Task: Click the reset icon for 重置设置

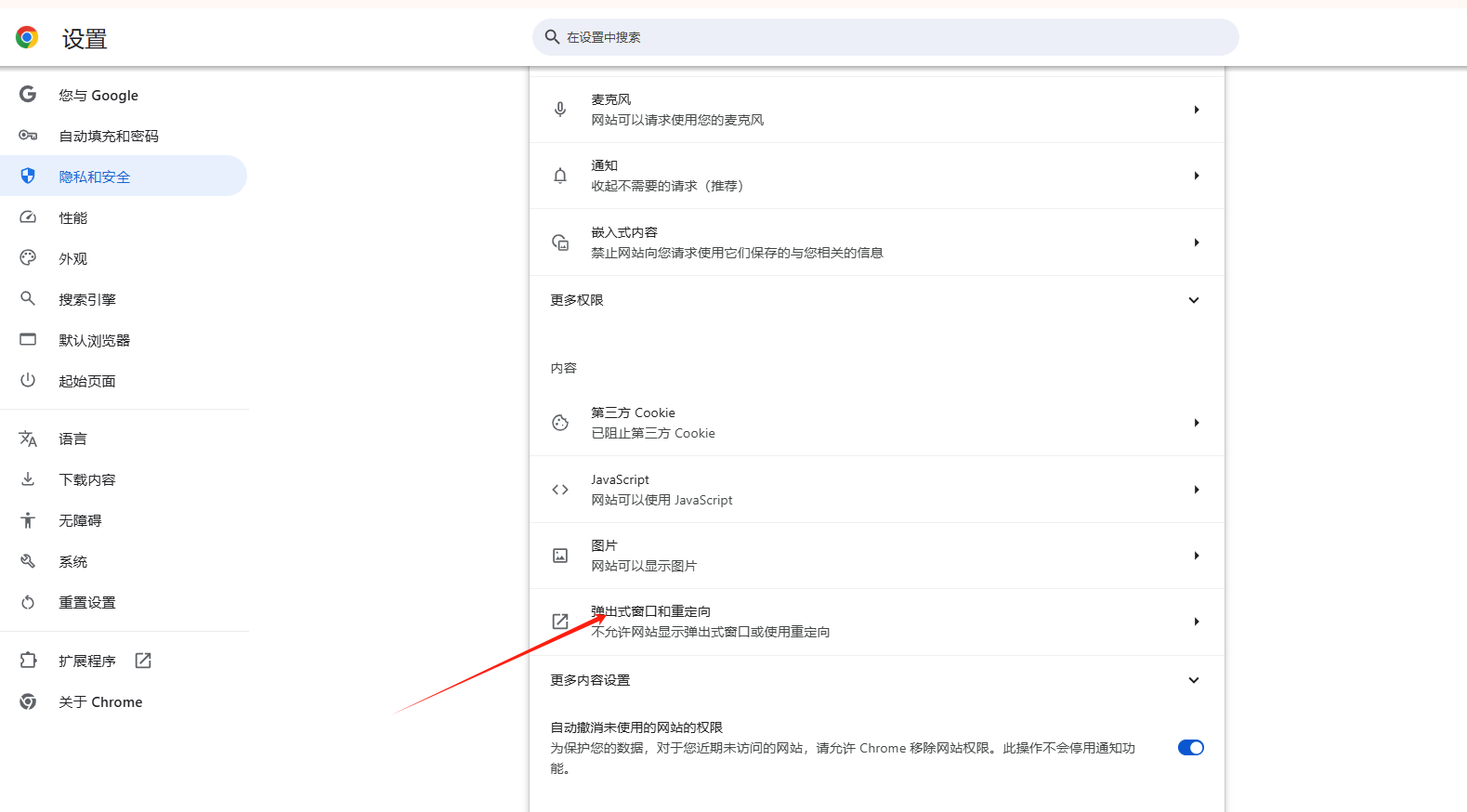Action: tap(28, 602)
